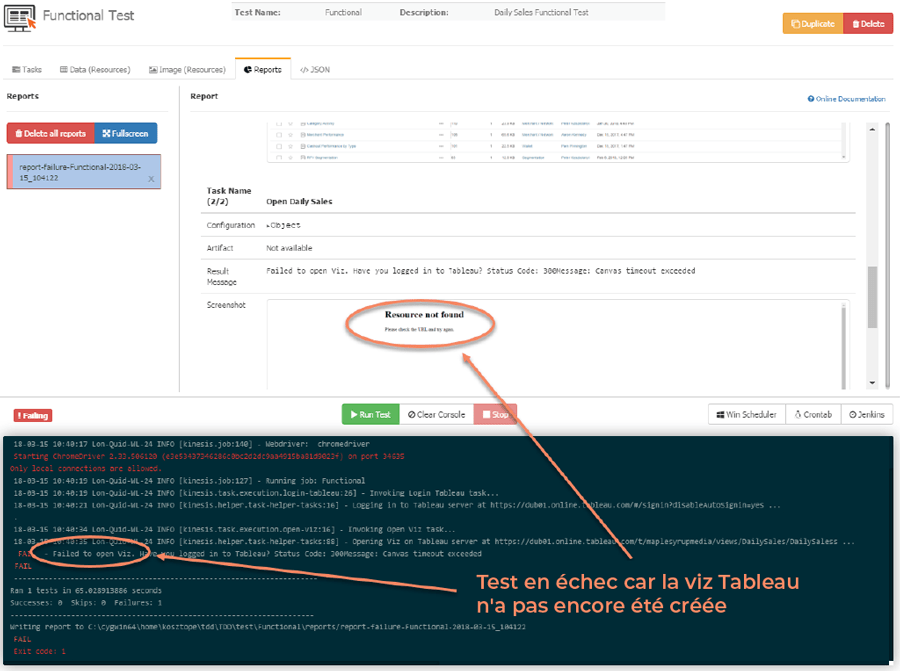900x671 pixels.
Task: Expand the Object configuration node
Action: tap(284, 225)
